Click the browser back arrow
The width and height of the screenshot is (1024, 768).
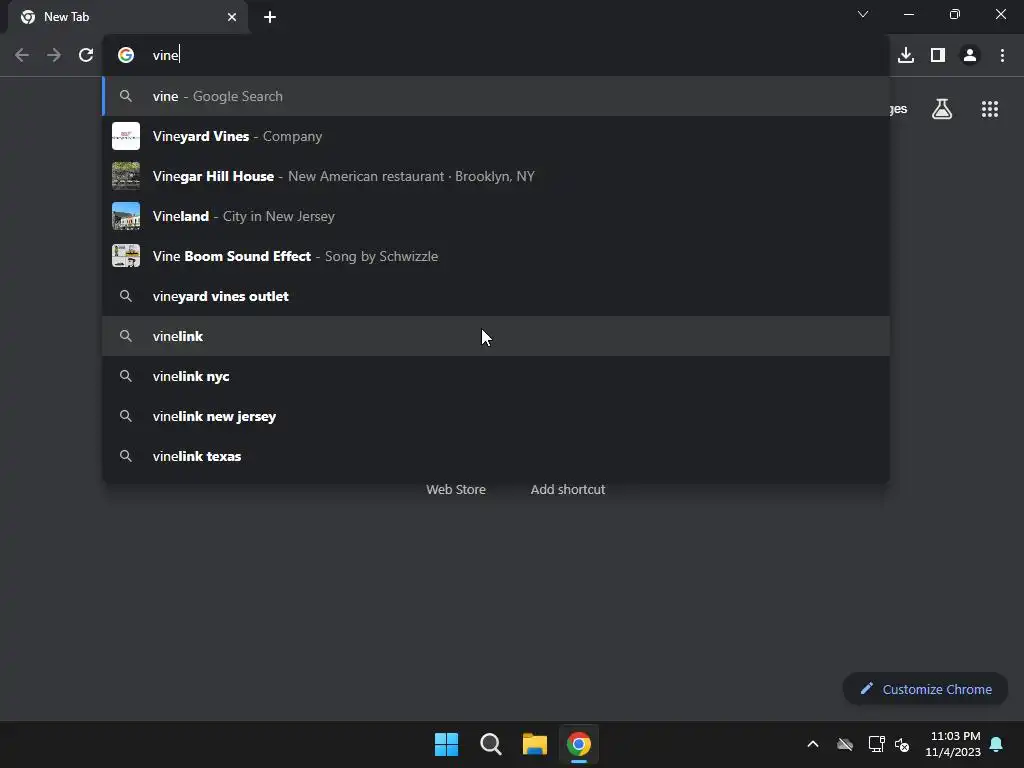pyautogui.click(x=22, y=56)
